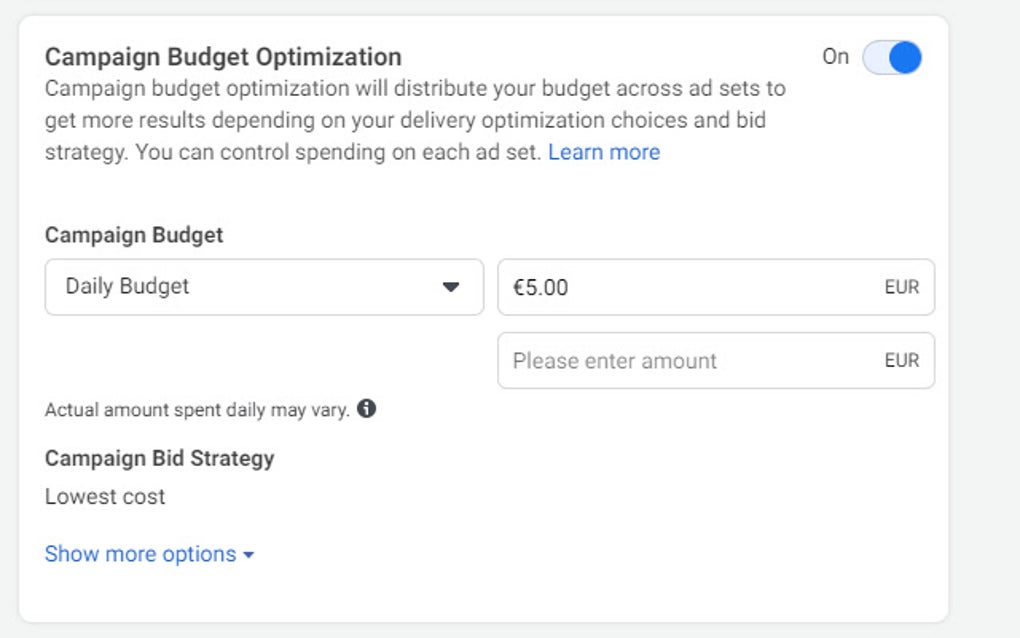Viewport: 1020px width, 638px height.
Task: Click the Lowest cost bid strategy text
Action: (x=105, y=497)
